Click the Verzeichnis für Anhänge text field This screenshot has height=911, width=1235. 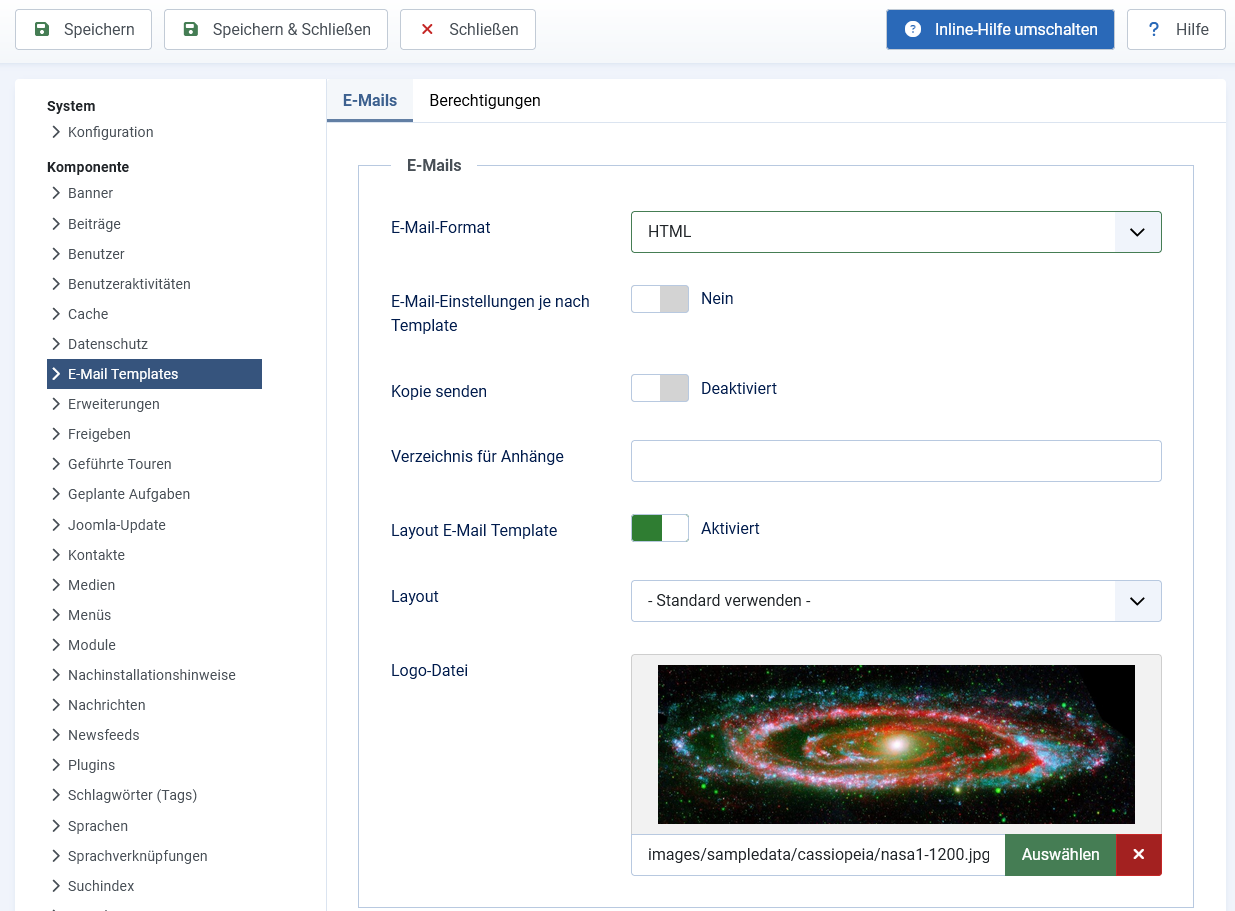895,461
